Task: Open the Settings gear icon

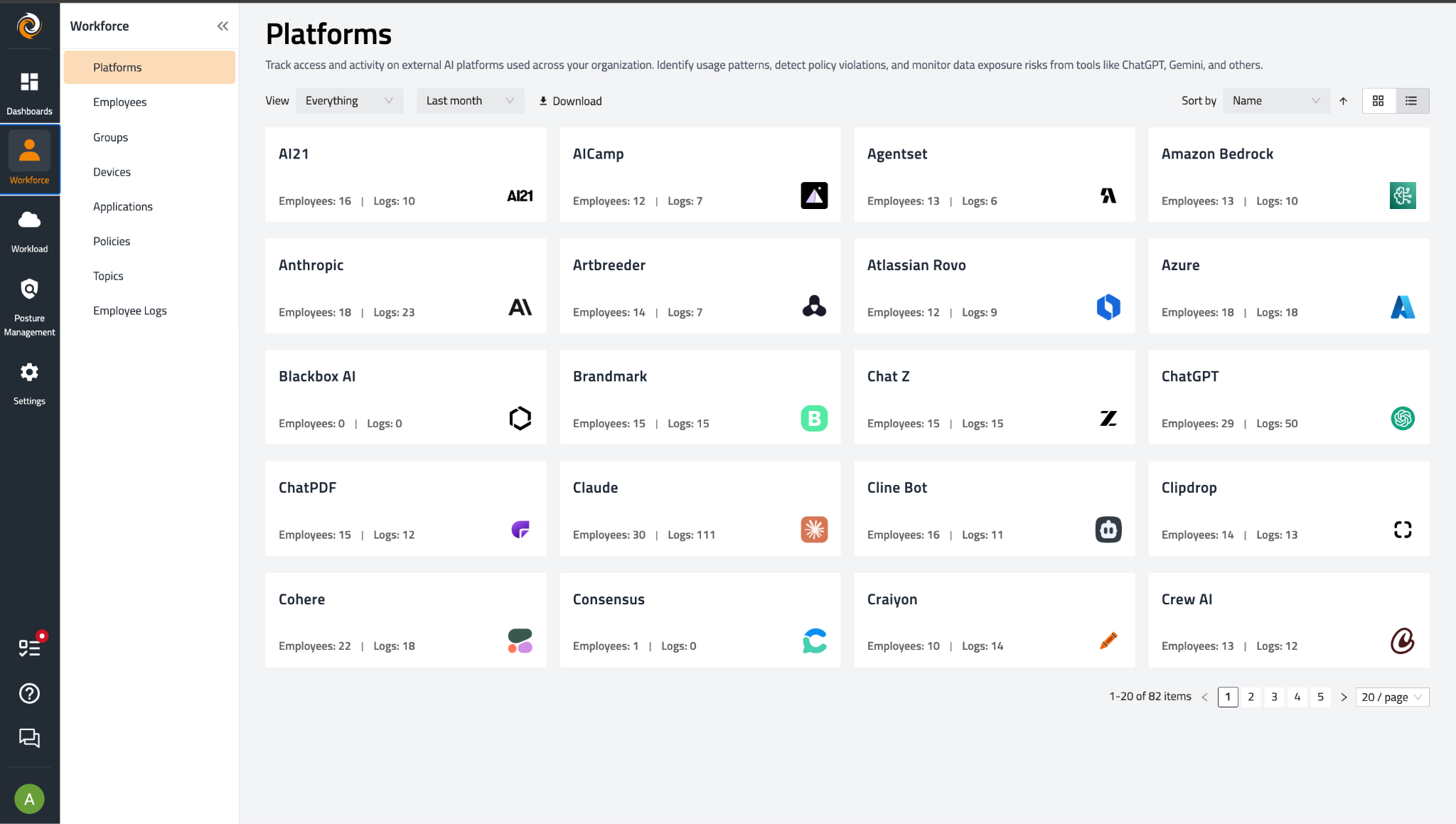Action: pyautogui.click(x=29, y=372)
